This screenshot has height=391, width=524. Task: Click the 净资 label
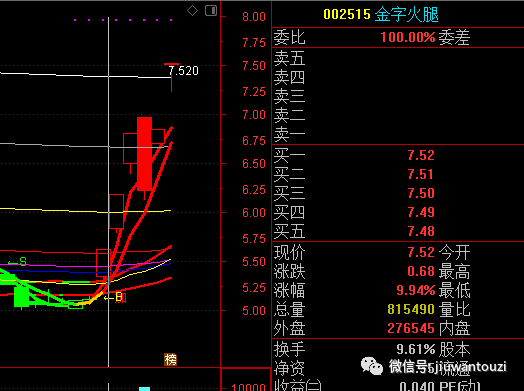point(289,368)
